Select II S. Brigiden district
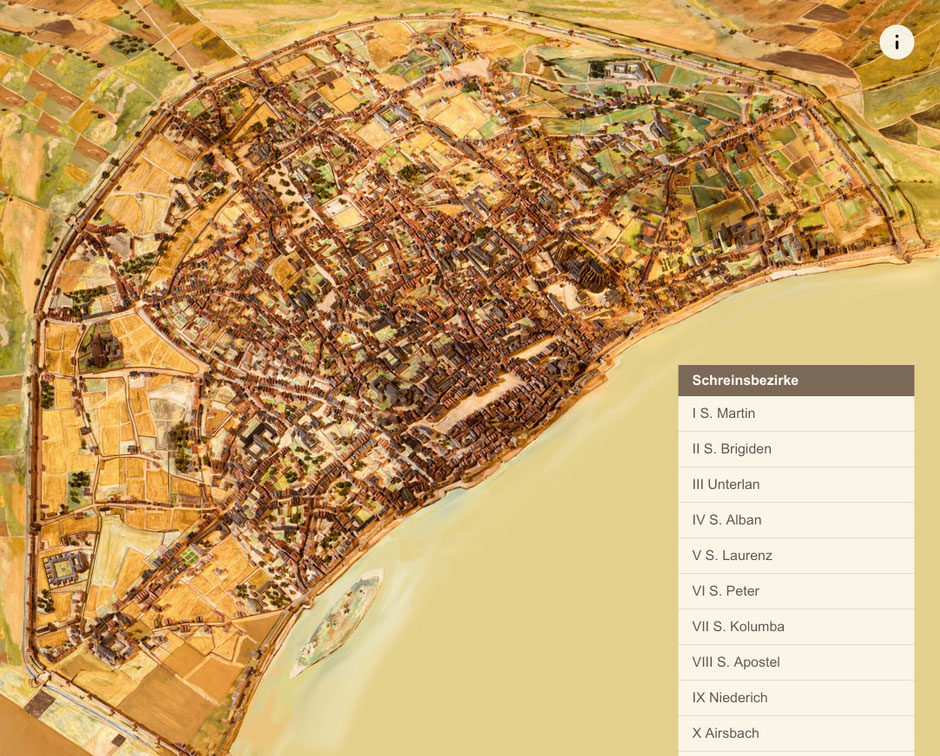940x756 pixels. pyautogui.click(x=796, y=449)
